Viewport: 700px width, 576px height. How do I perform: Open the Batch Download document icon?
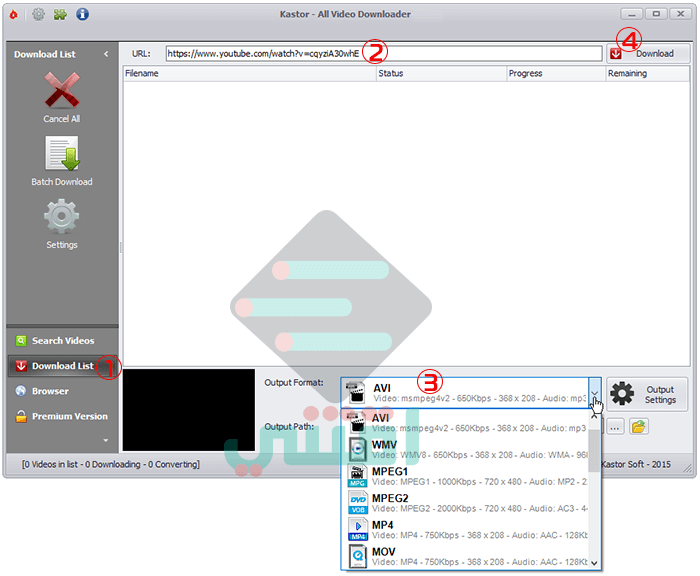coord(62,153)
